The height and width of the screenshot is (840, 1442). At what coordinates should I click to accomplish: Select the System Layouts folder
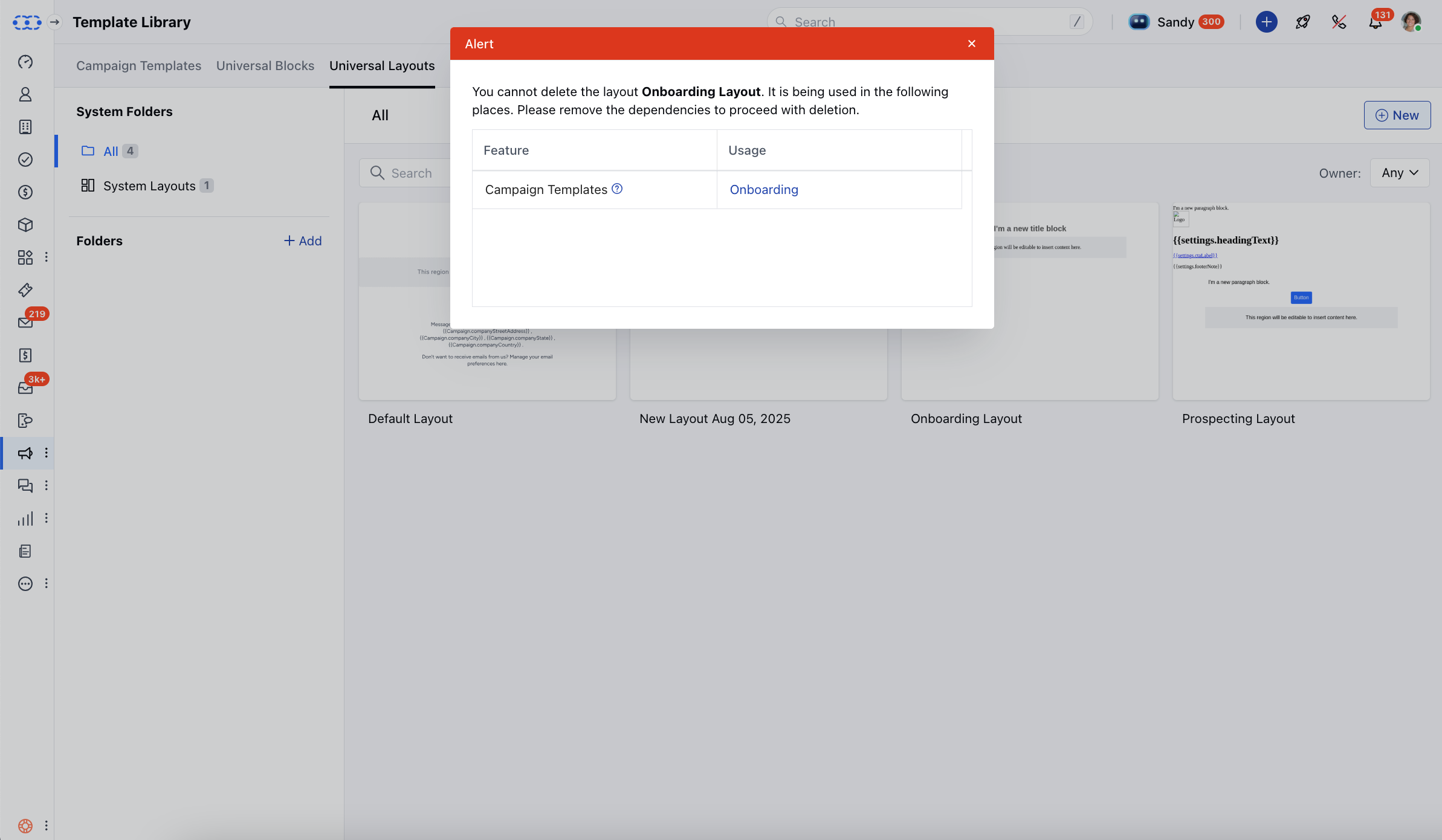click(x=149, y=186)
